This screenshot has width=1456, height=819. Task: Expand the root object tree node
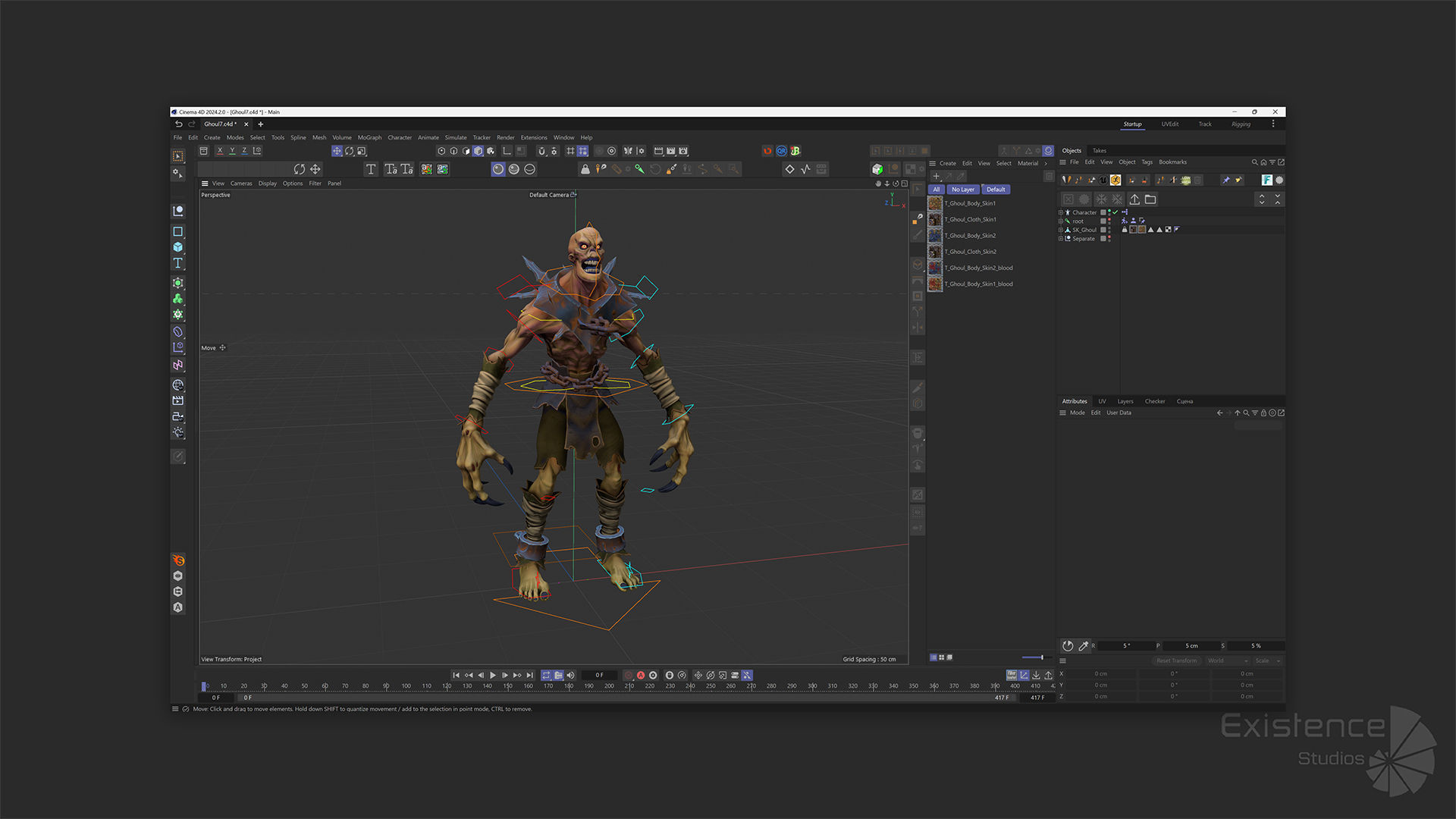[x=1061, y=221]
